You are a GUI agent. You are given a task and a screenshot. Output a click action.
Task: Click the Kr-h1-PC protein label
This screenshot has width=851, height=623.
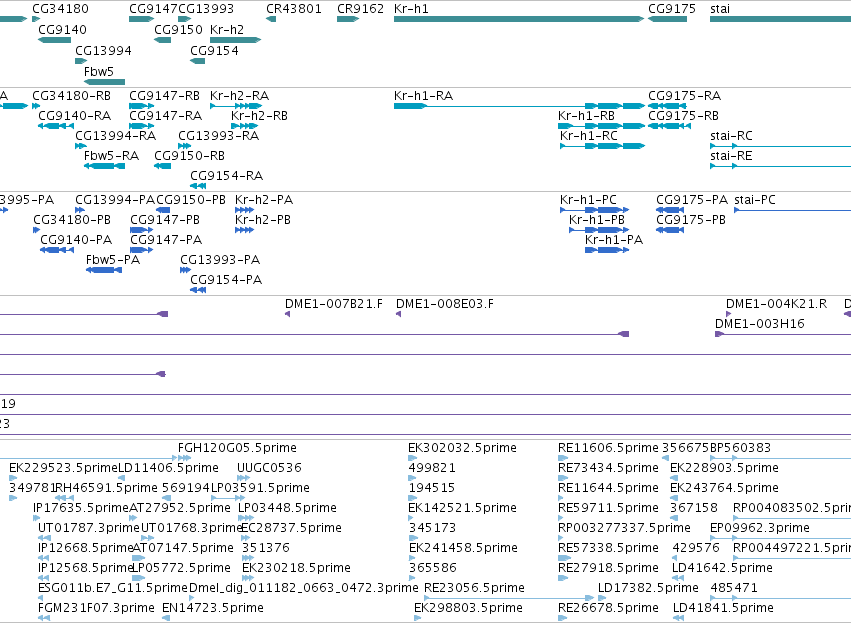click(x=588, y=200)
